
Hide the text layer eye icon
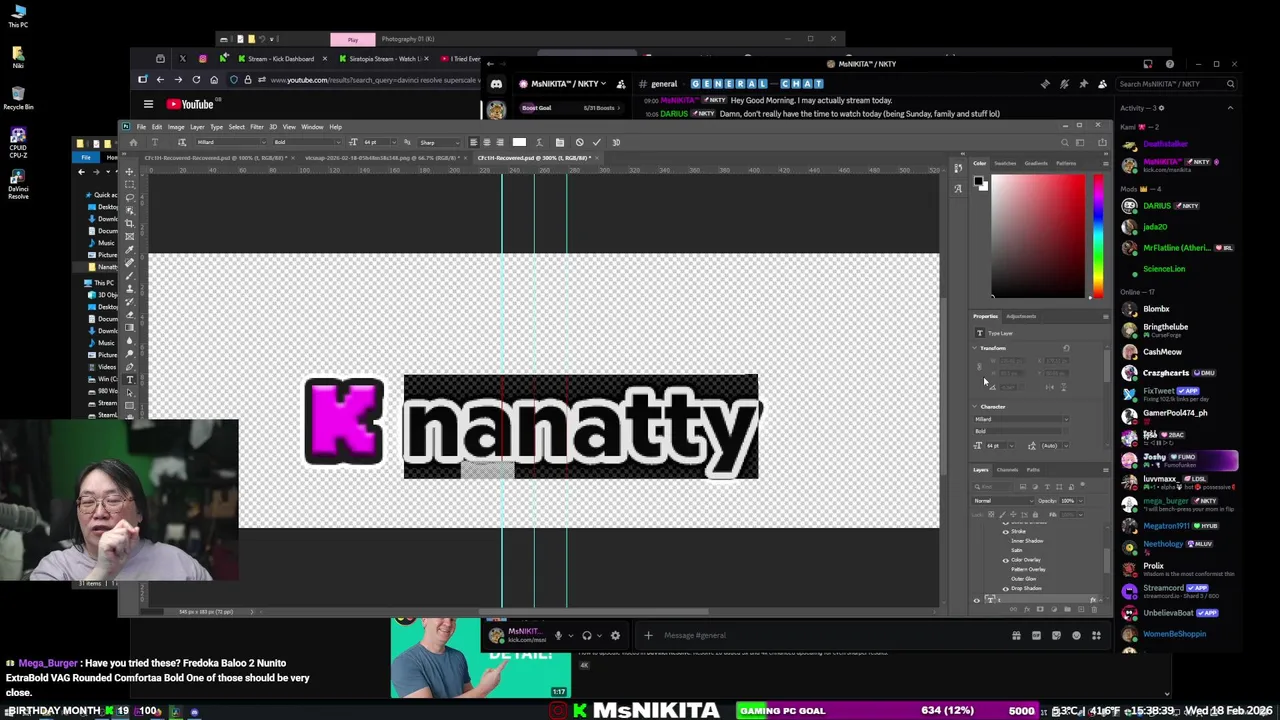977,600
